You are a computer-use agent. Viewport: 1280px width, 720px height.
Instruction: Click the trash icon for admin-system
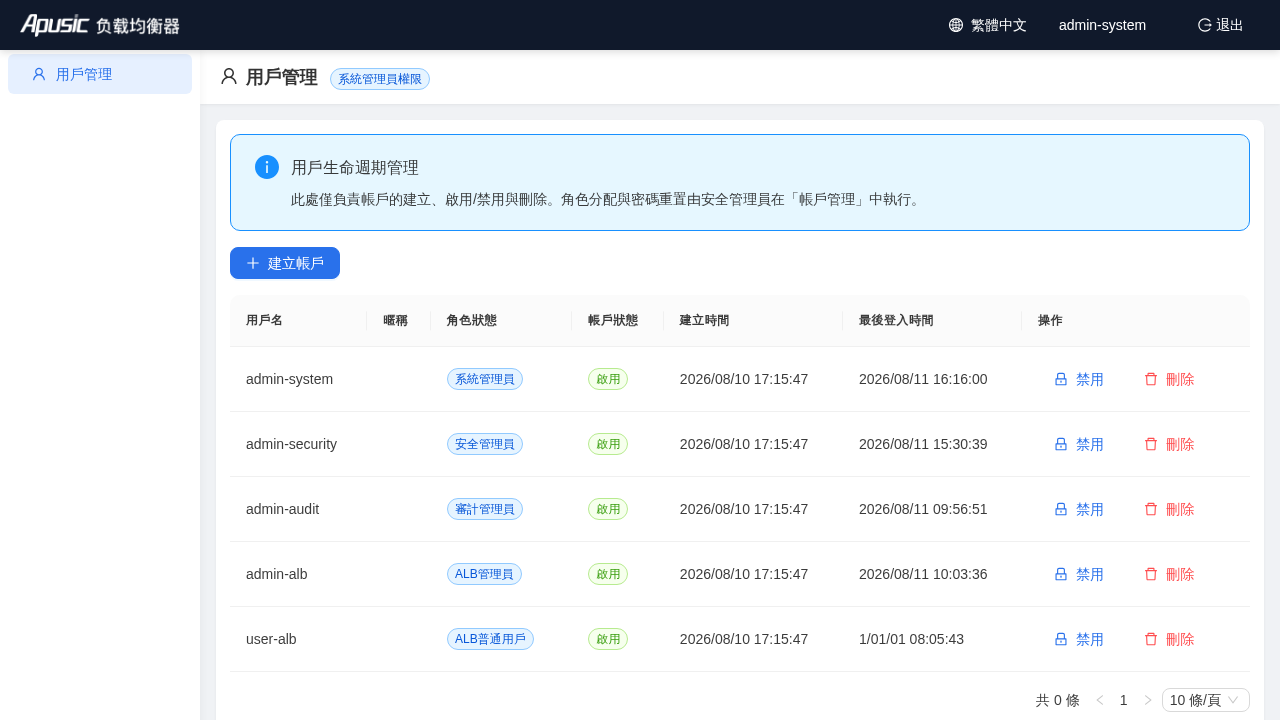(1151, 379)
